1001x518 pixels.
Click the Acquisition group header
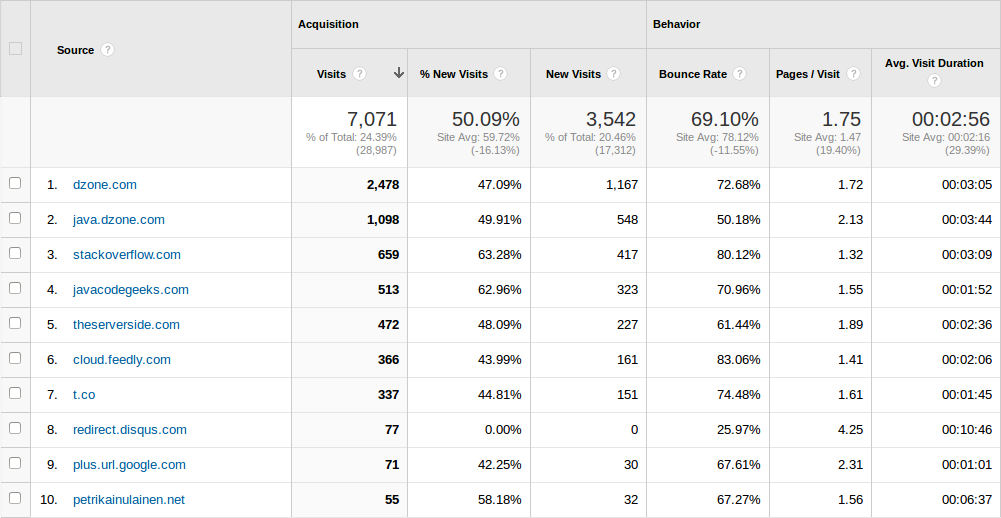(328, 24)
